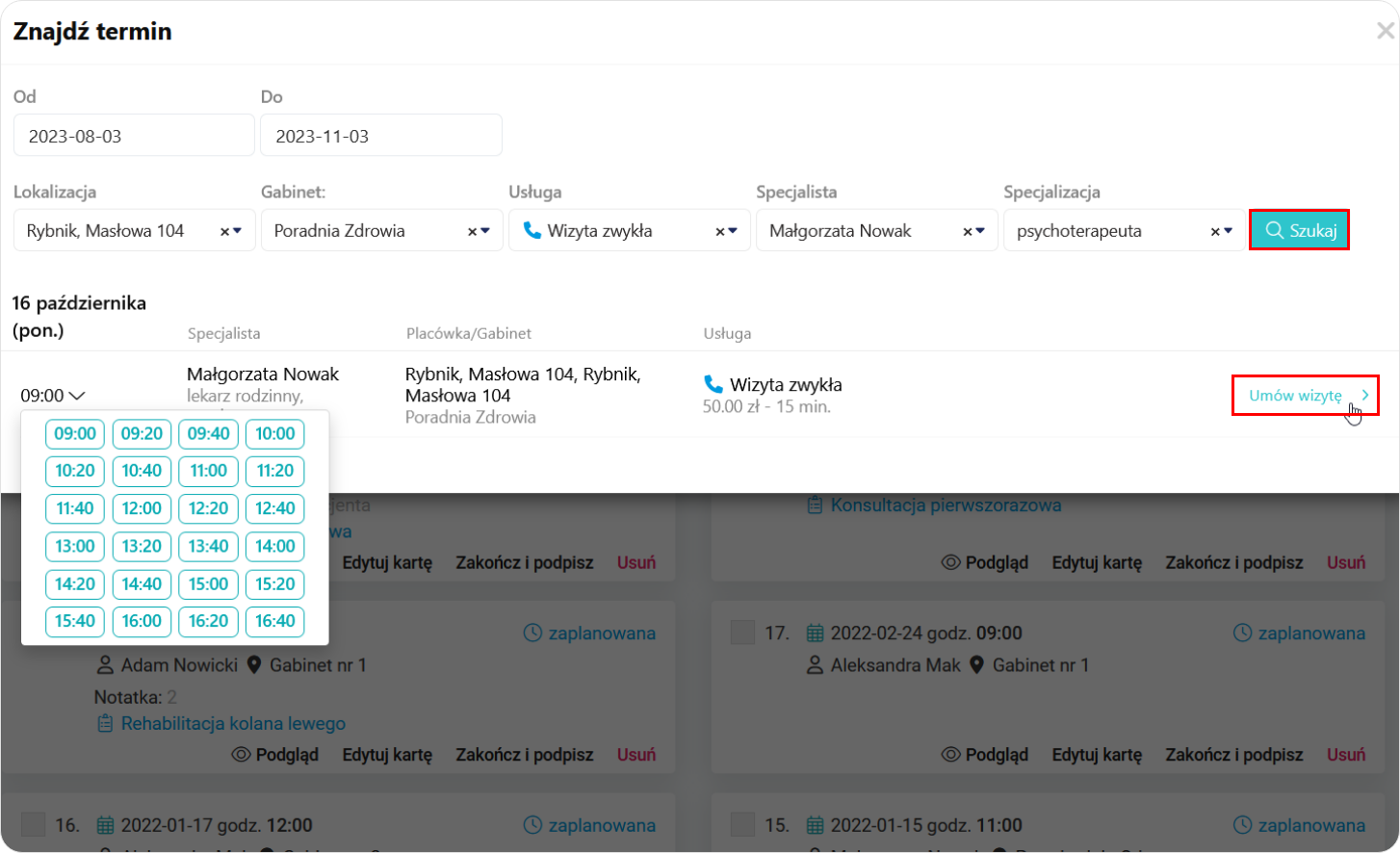1400x853 pixels.
Task: Choose the 16:20 time slot
Action: click(x=208, y=621)
